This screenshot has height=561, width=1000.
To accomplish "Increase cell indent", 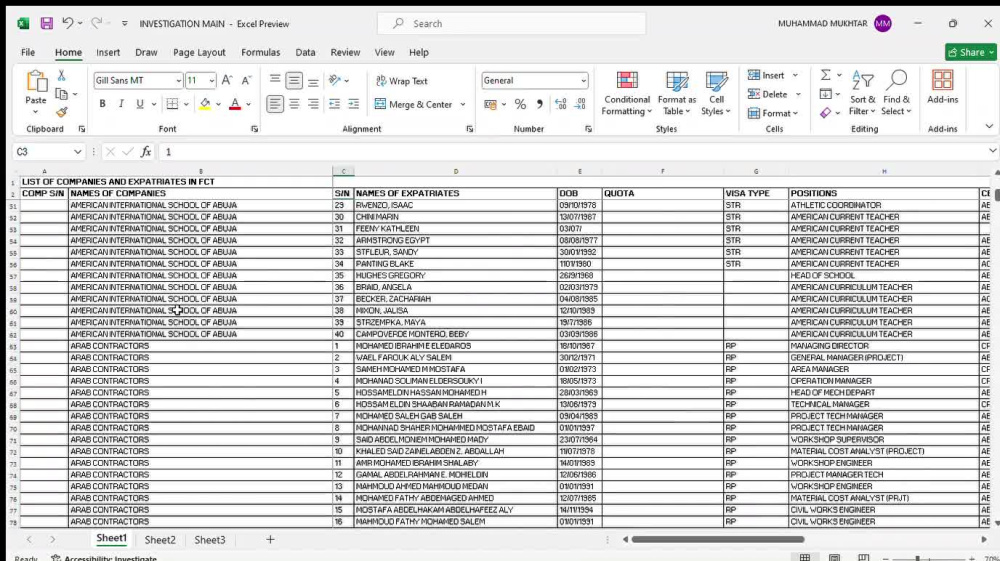I will (353, 104).
